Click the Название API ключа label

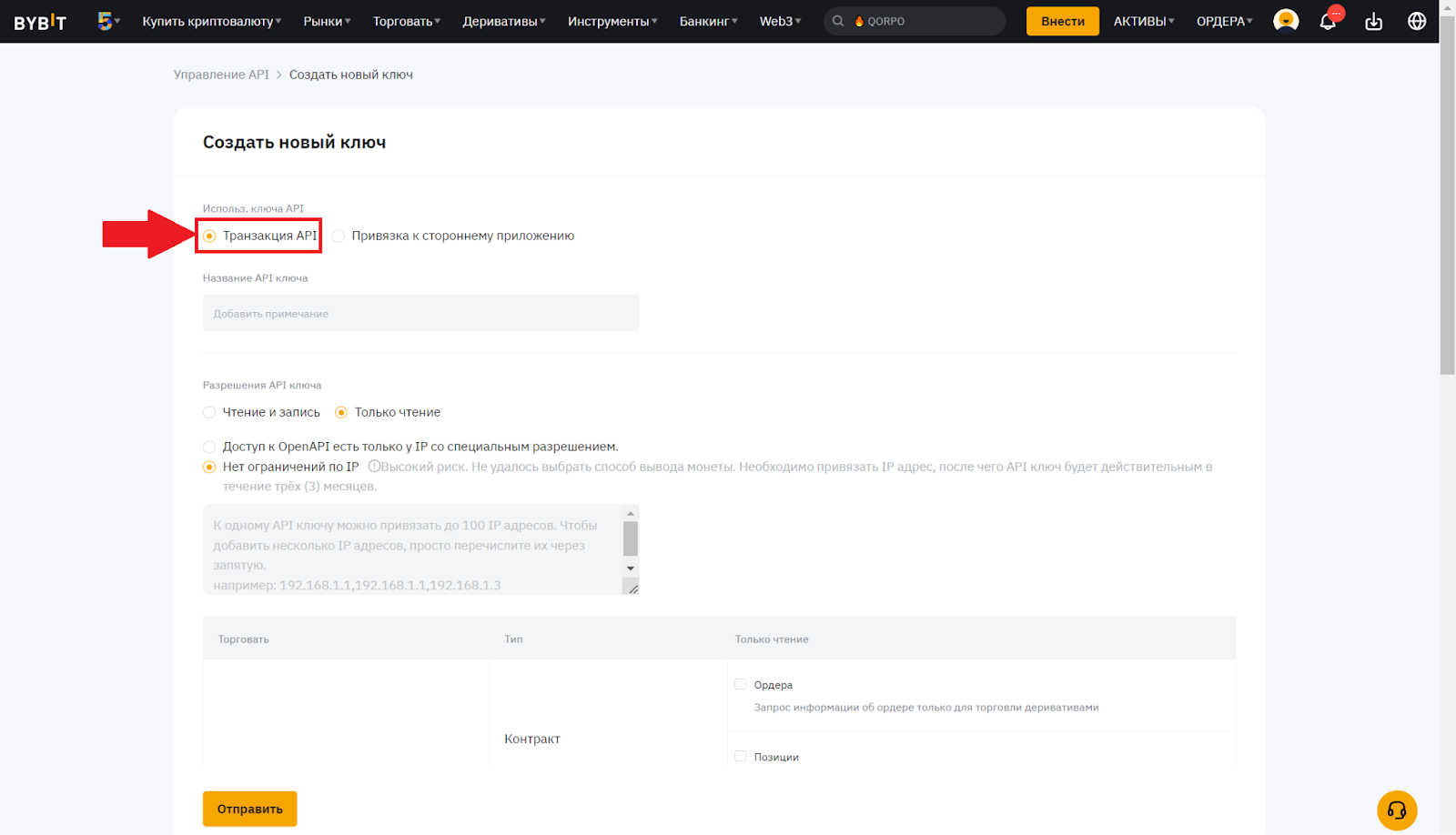coord(256,278)
